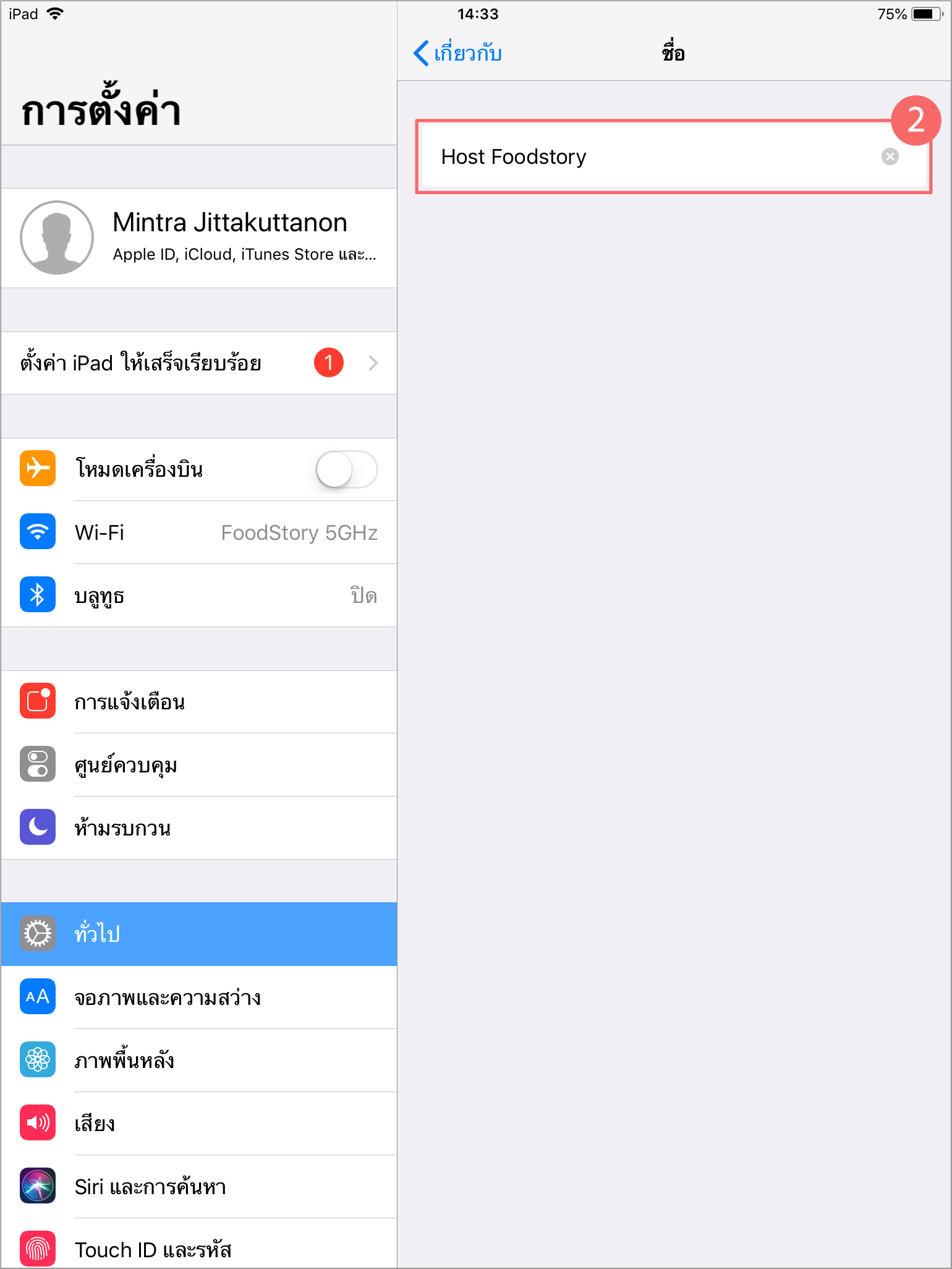The height and width of the screenshot is (1269, 952).
Task: Expand the finish setting up iPad chevron
Action: 373,363
